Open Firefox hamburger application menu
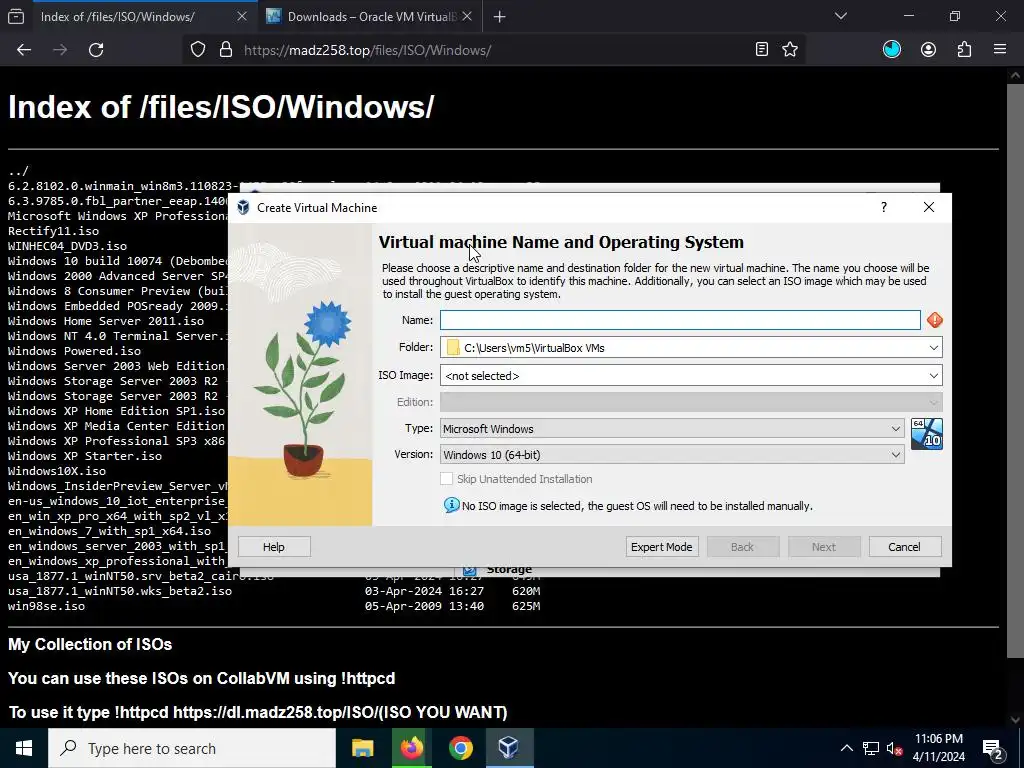This screenshot has height=768, width=1024. tap(1000, 50)
